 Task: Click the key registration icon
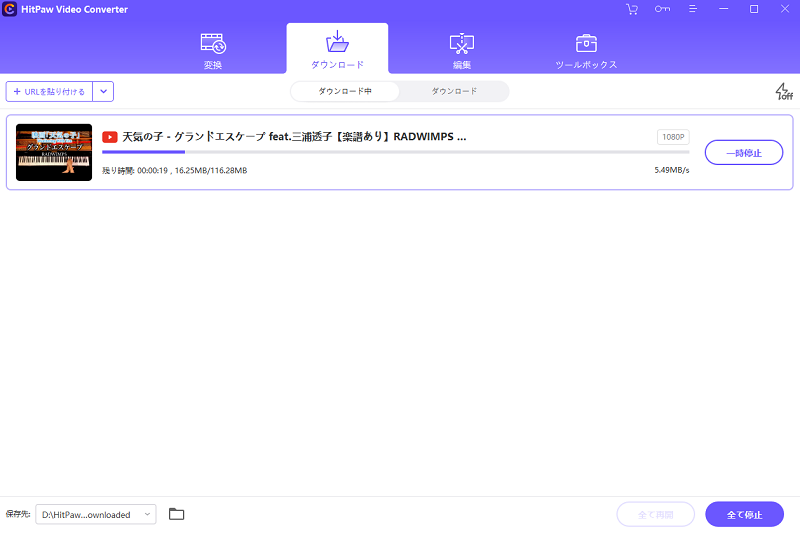662,9
